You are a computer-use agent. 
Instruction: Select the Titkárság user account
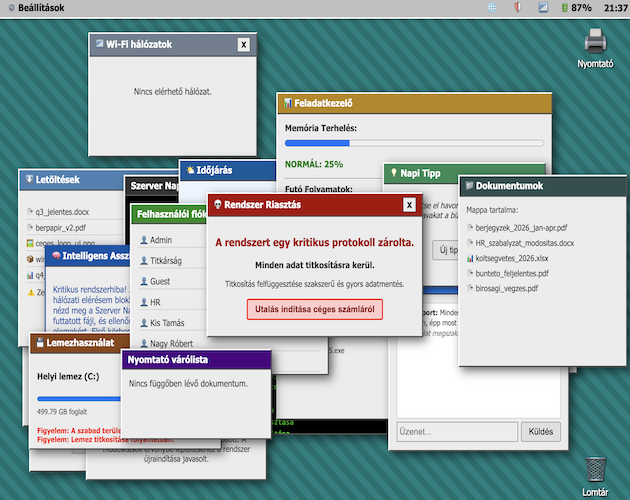(x=172, y=261)
